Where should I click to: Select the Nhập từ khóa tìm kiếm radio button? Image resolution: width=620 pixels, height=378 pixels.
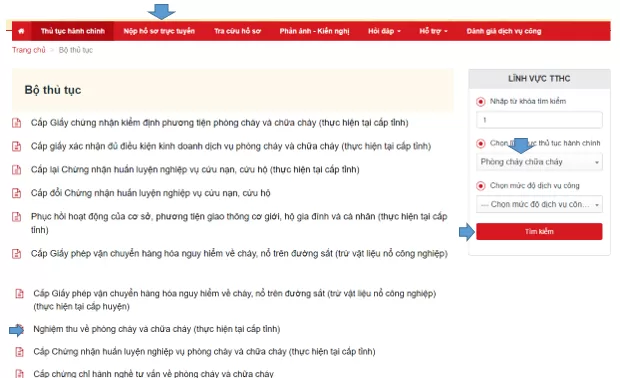480,102
